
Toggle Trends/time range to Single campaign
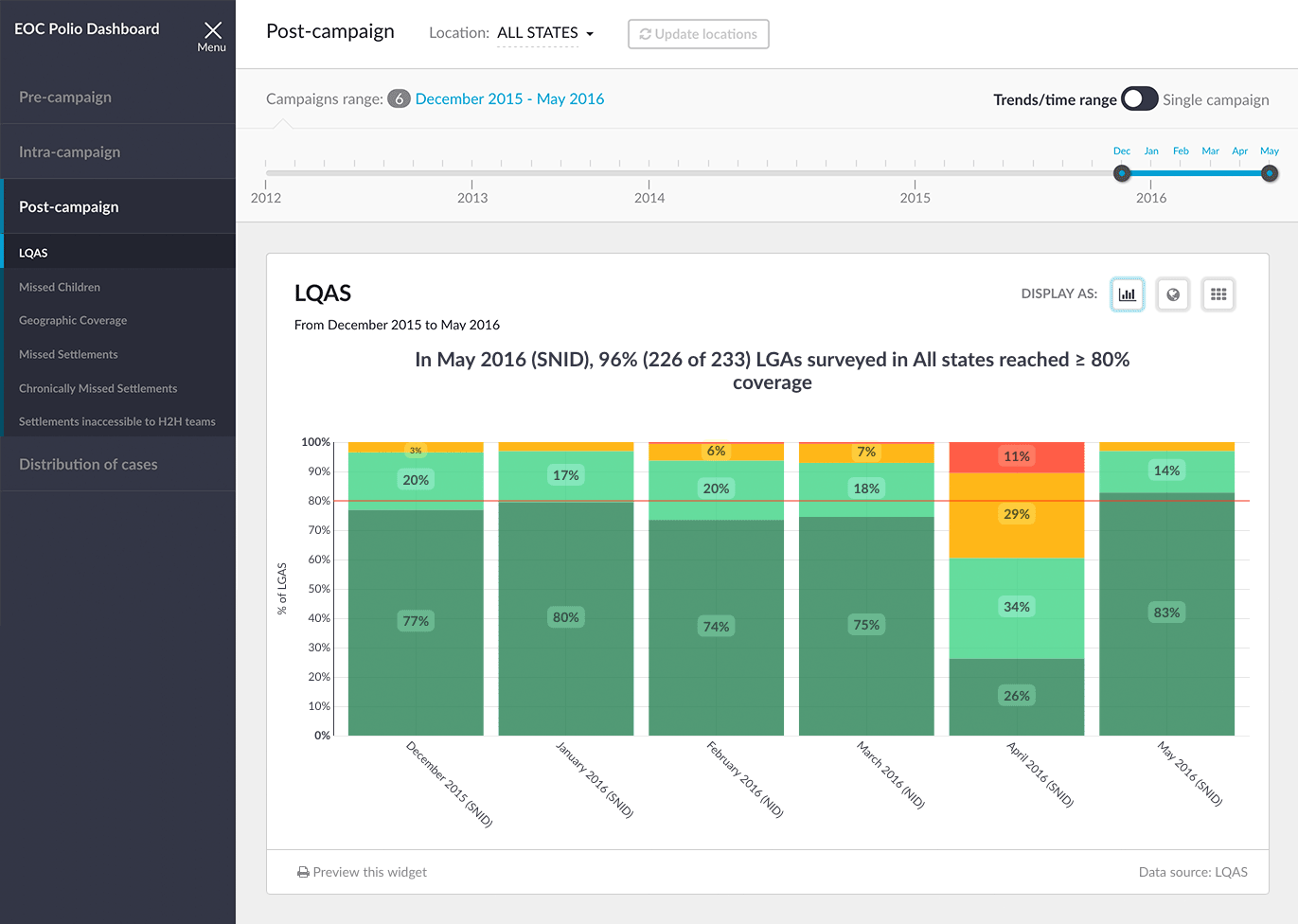coord(1139,99)
